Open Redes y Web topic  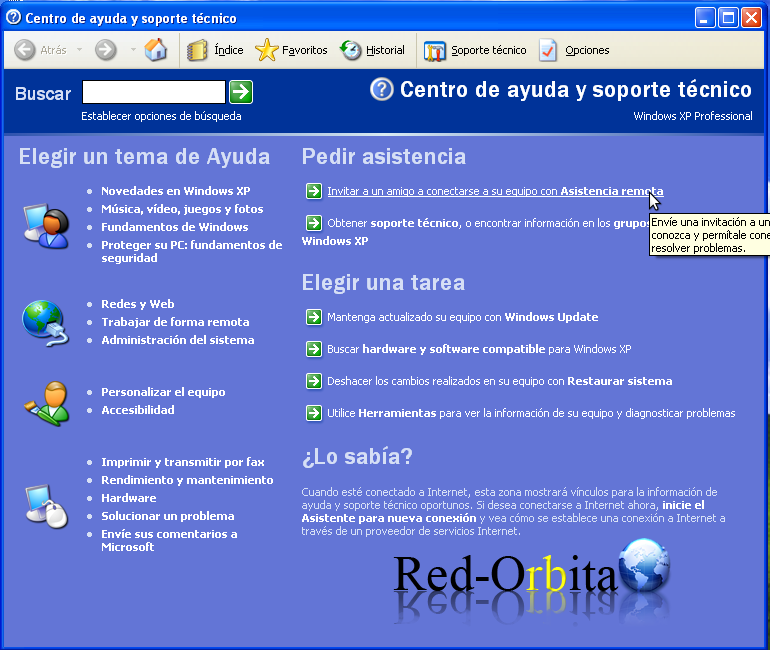[x=138, y=304]
